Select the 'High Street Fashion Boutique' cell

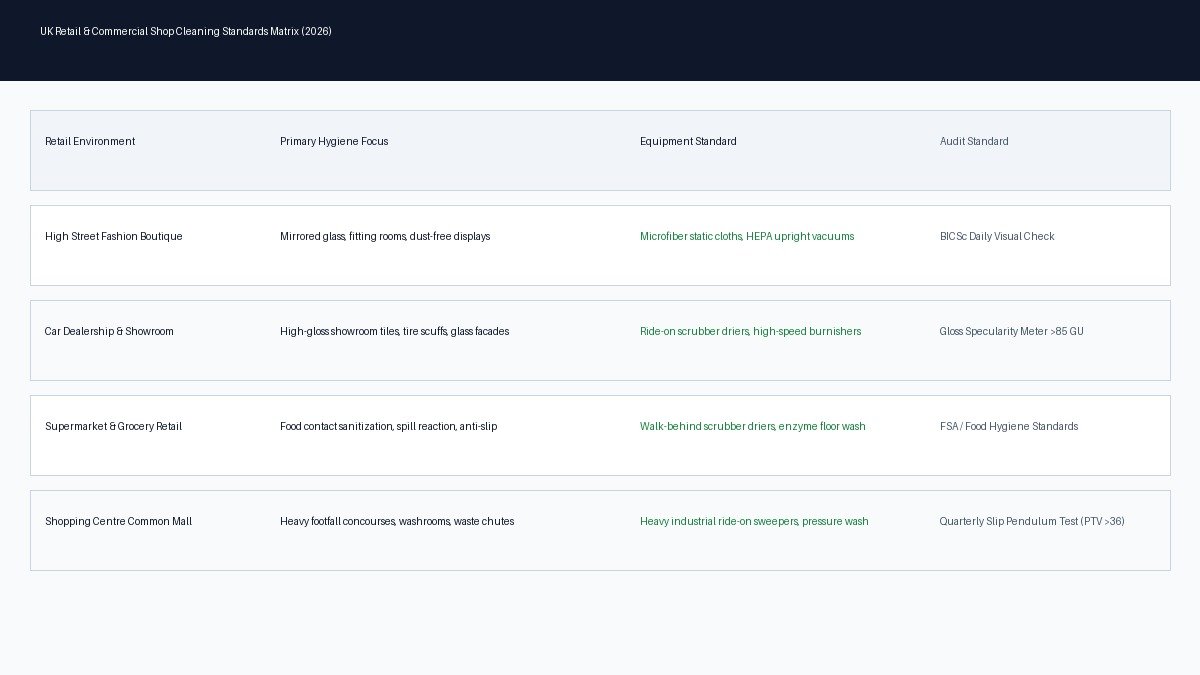click(114, 236)
